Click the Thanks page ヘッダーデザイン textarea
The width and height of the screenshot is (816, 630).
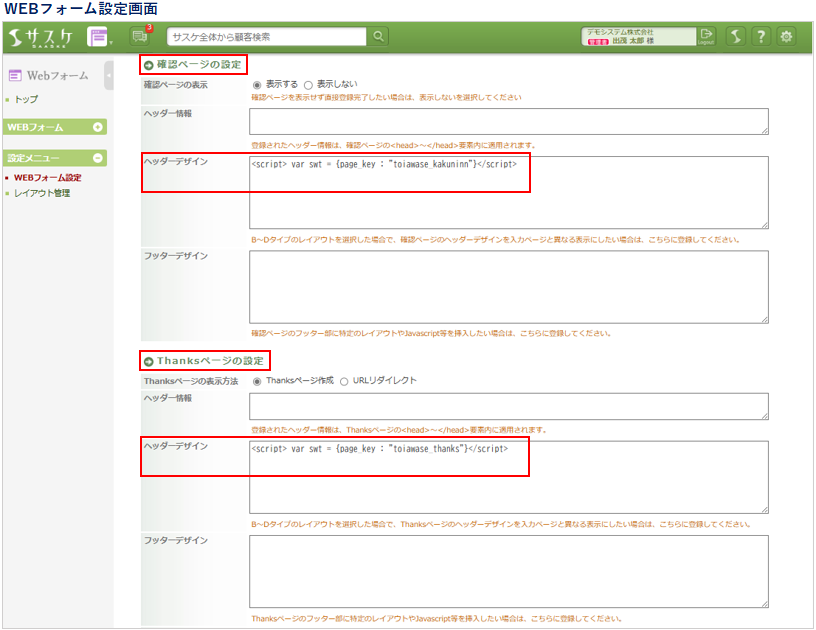click(509, 478)
